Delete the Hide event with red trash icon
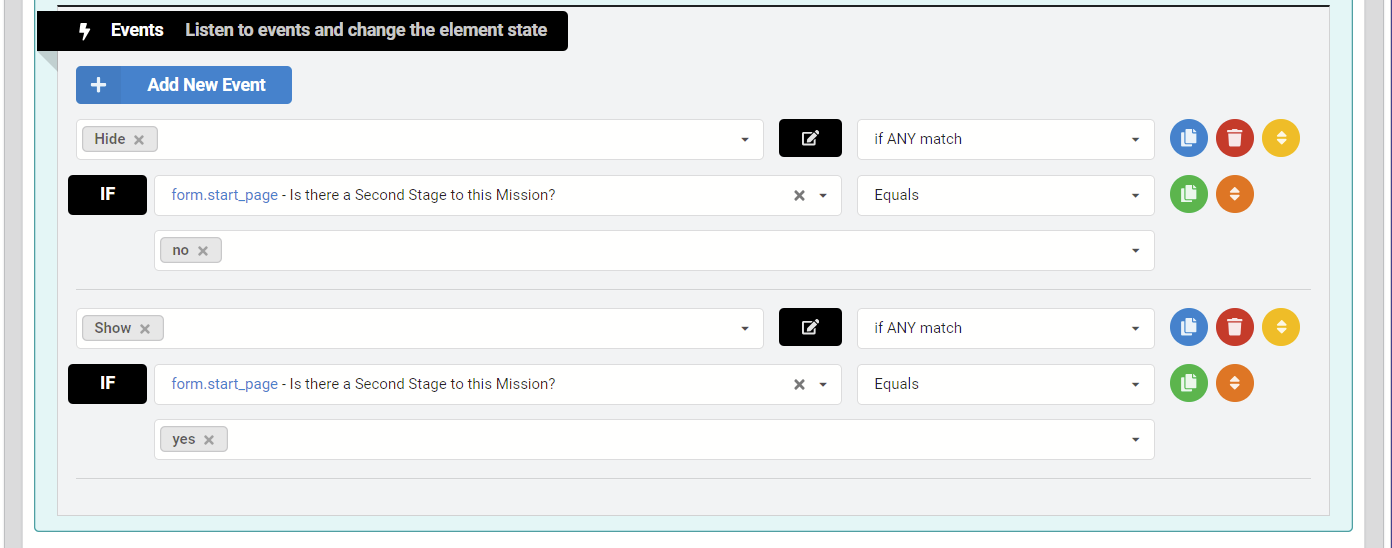Viewport: 1392px width, 548px height. click(x=1235, y=138)
